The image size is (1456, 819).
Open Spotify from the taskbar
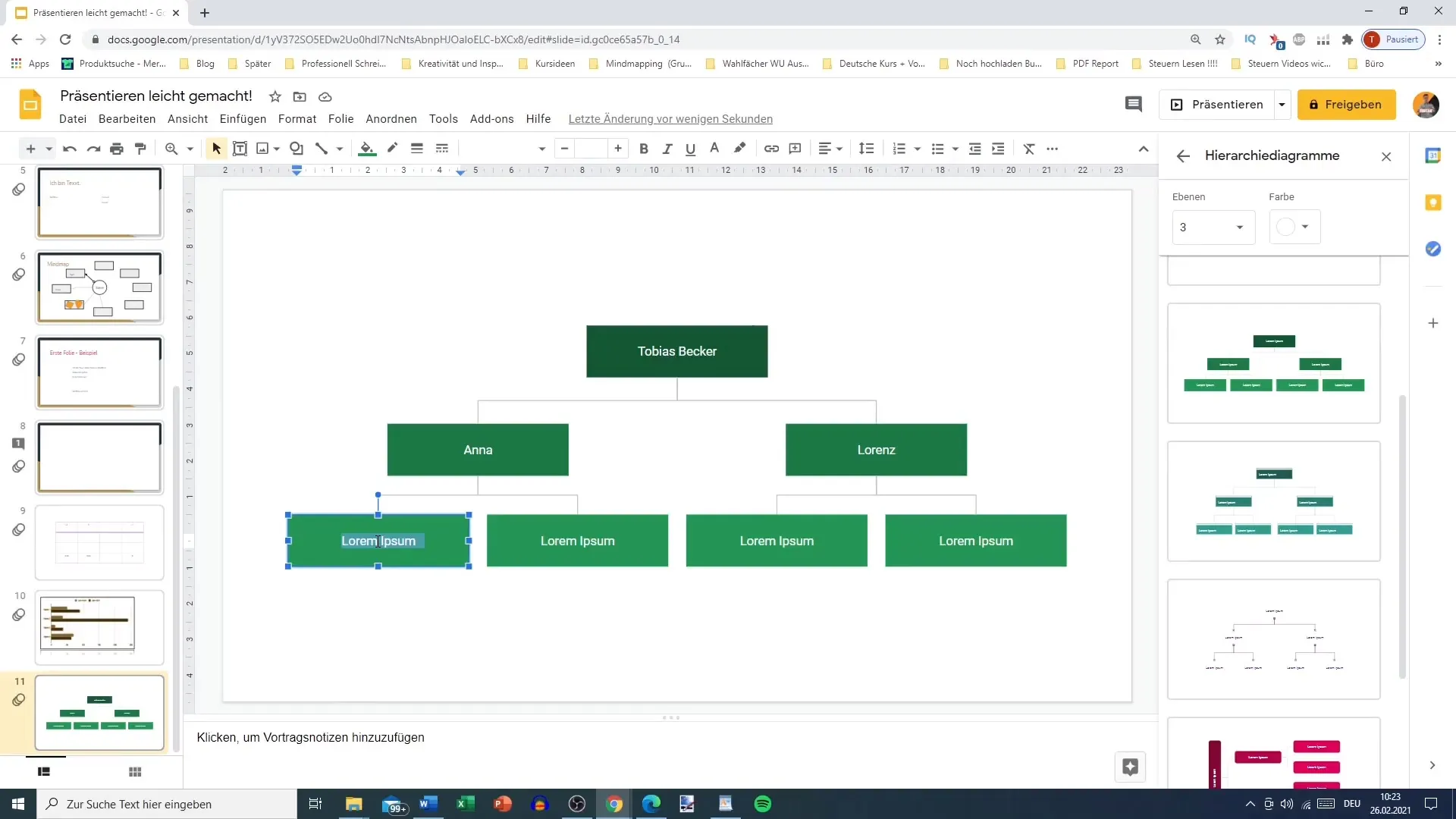pyautogui.click(x=763, y=804)
